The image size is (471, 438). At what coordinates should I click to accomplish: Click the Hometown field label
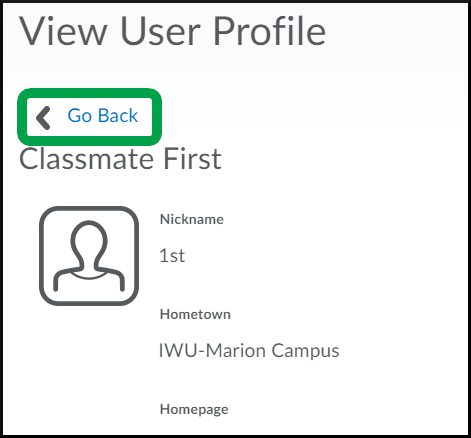click(x=195, y=314)
